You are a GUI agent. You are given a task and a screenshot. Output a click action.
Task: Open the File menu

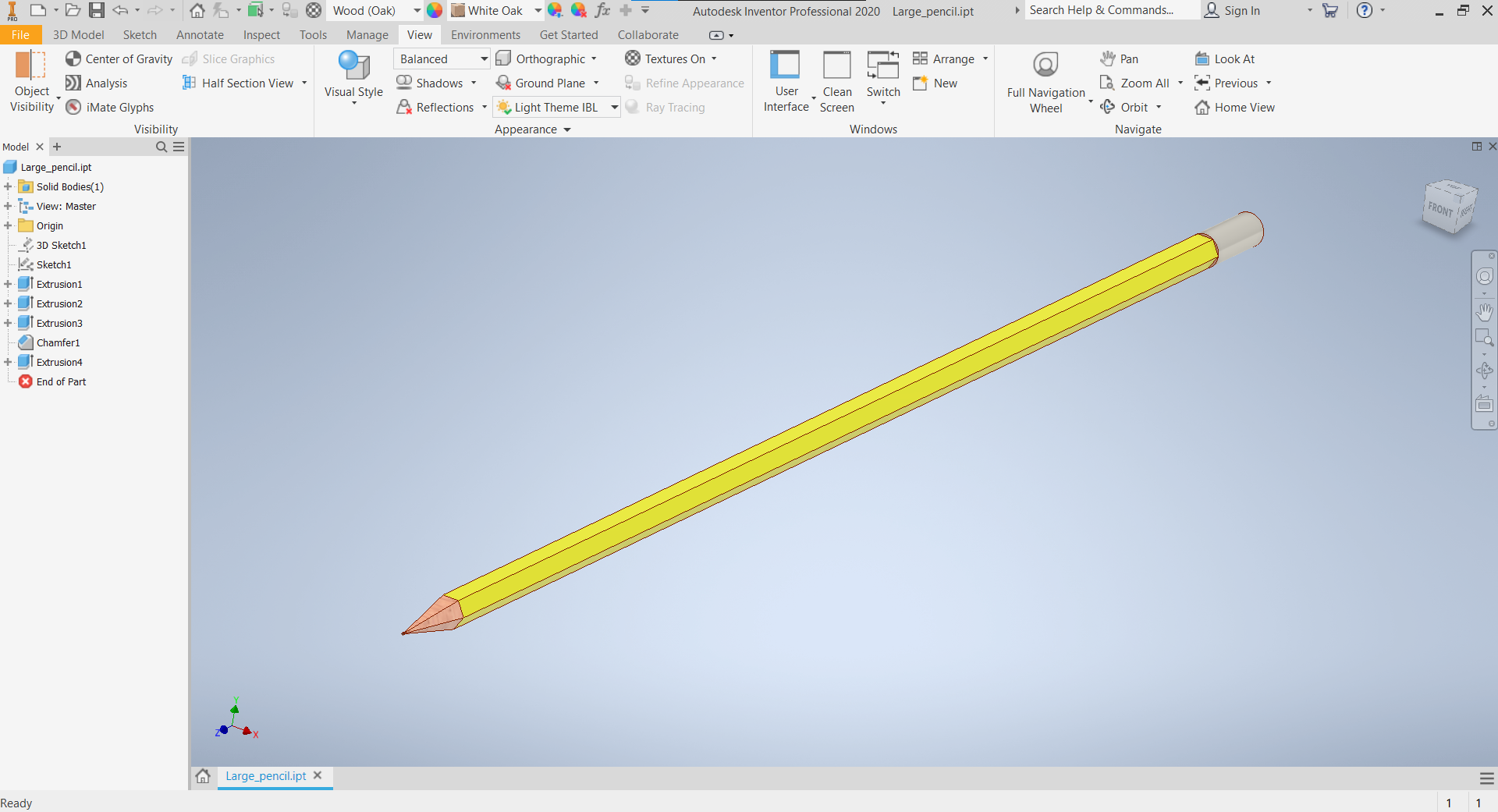point(20,34)
